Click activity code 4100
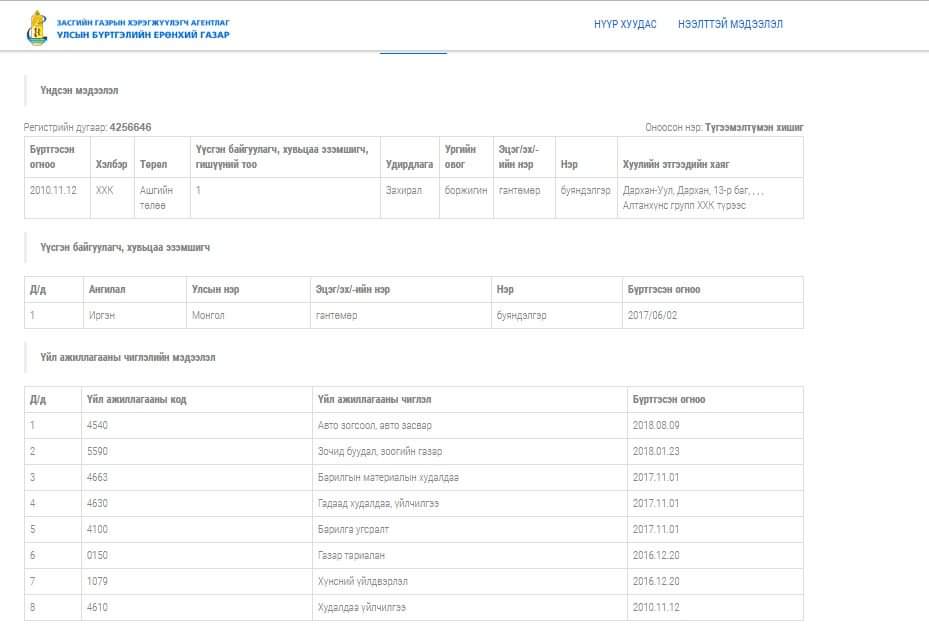This screenshot has width=929, height=625. tap(97, 530)
